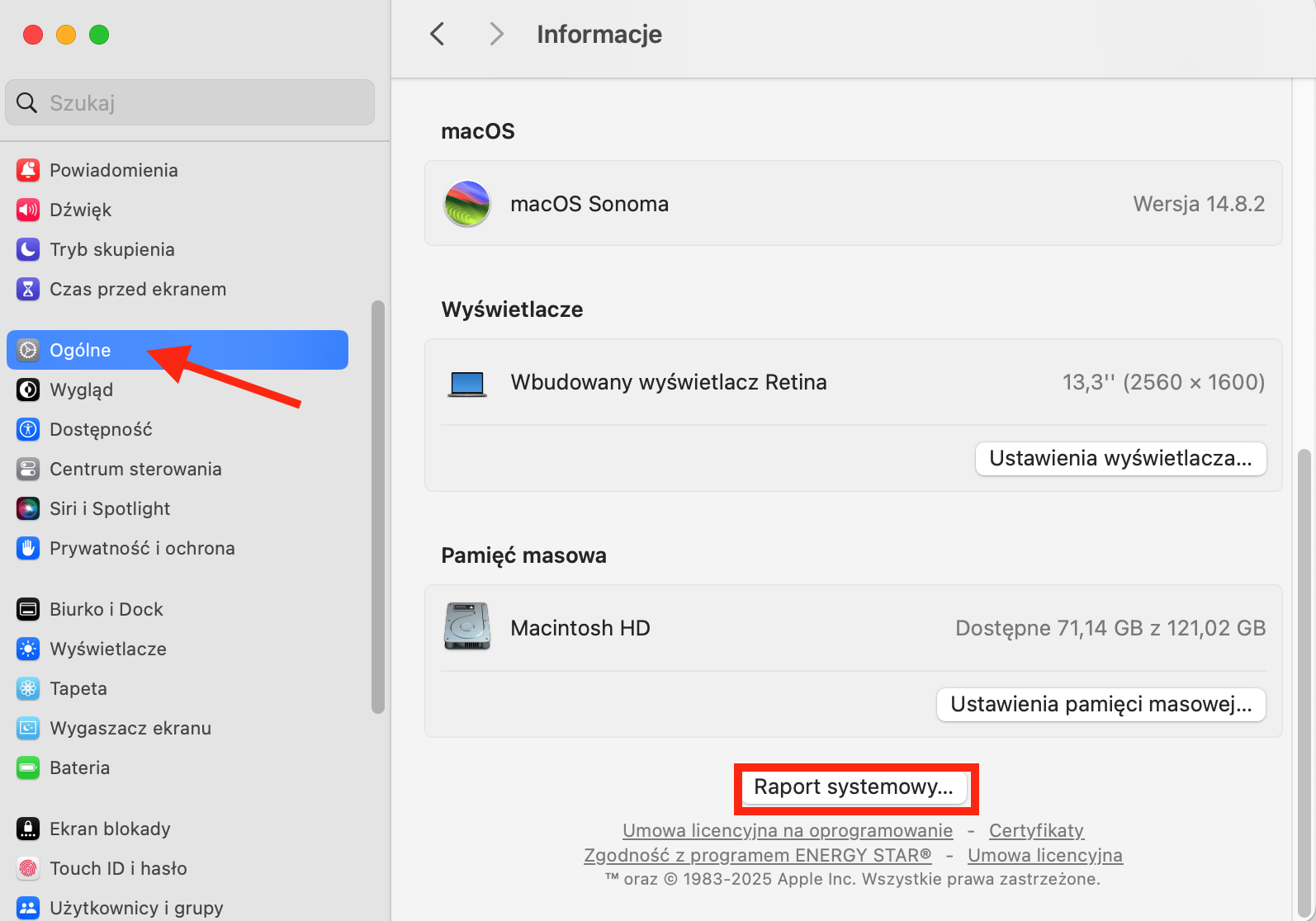Select Czas przed ekranem in sidebar
This screenshot has height=921, width=1316.
pyautogui.click(x=178, y=289)
